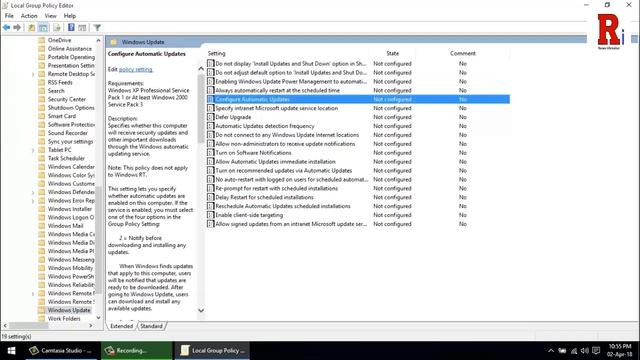Screen dimensions: 640x360
Task: Select the Smart Card folder in tree
Action: [62, 116]
